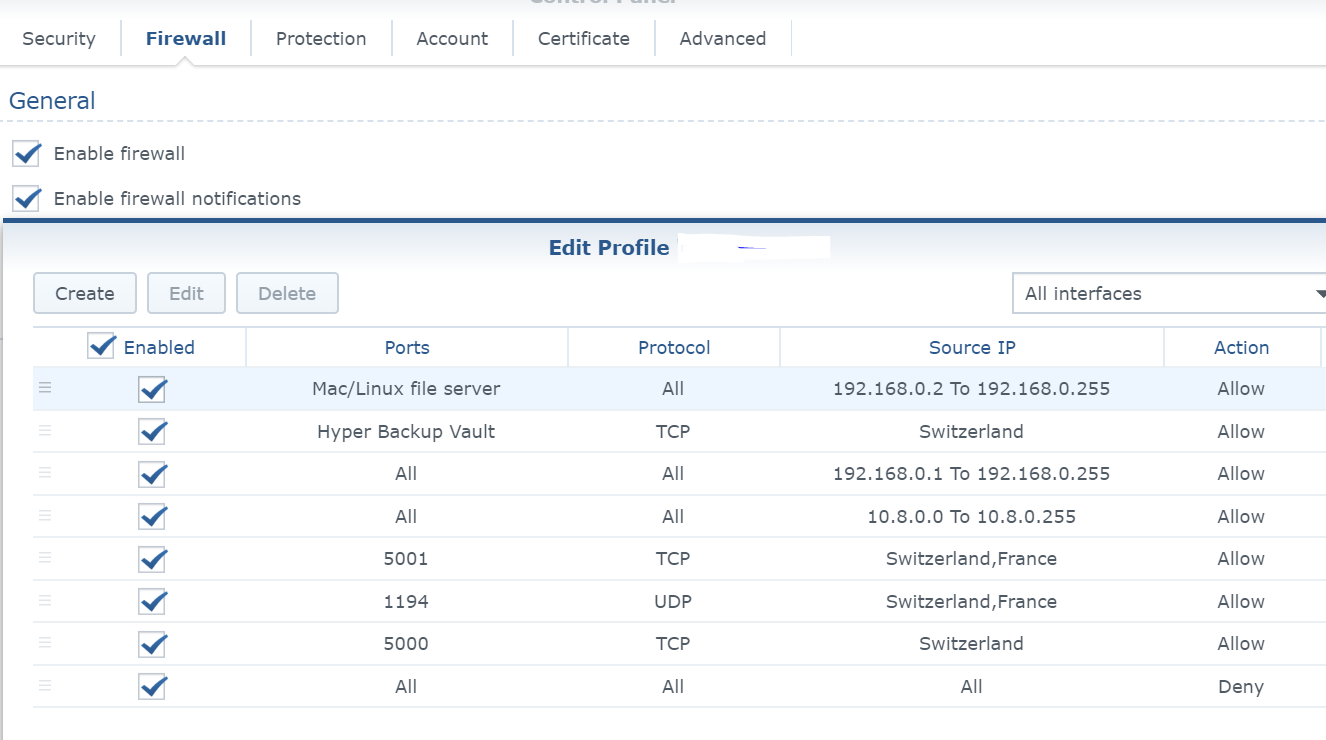1326x740 pixels.
Task: Go to the Security tab
Action: 59,39
